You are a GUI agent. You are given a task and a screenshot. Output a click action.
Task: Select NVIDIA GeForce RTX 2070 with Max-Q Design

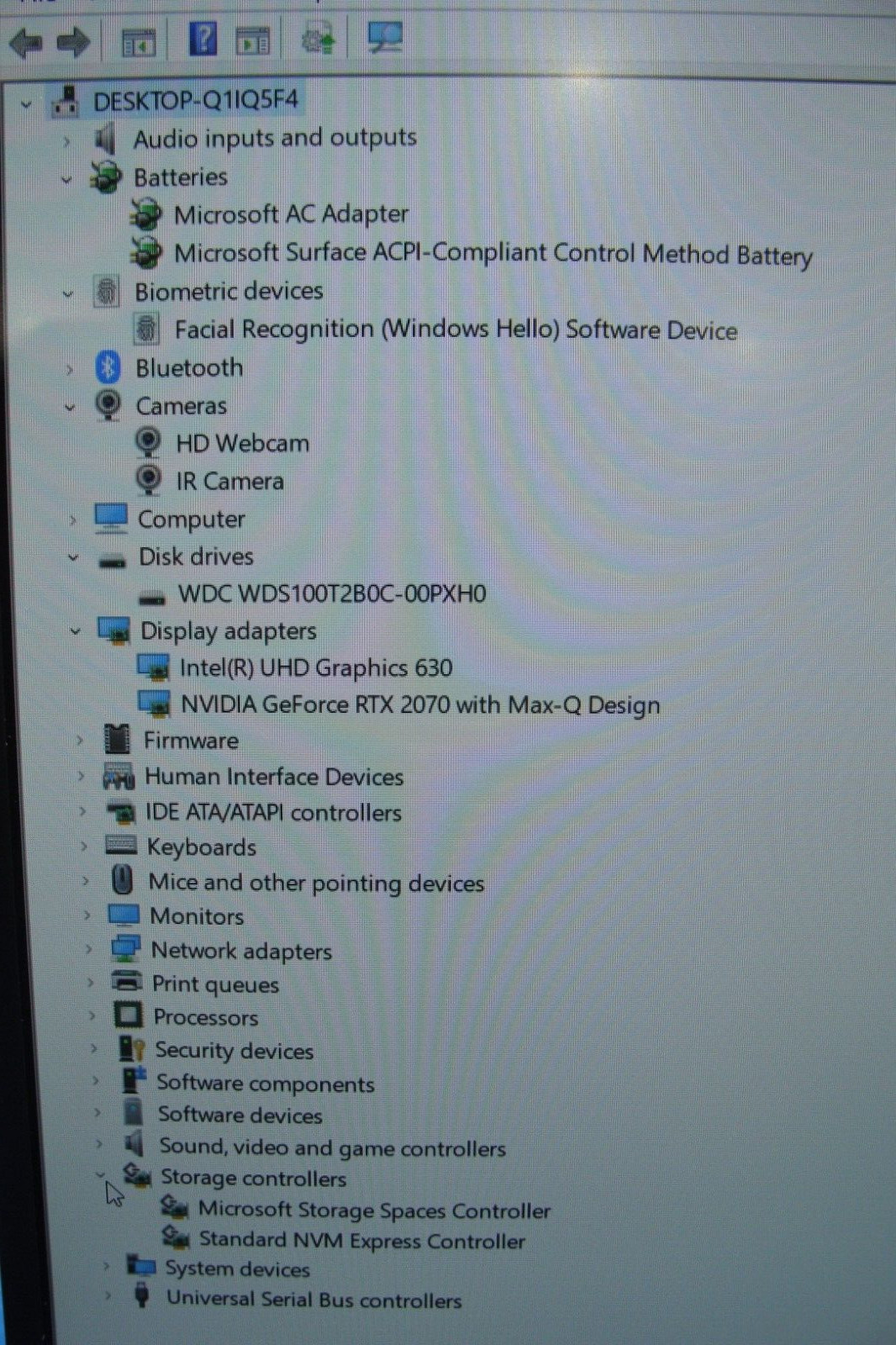click(x=420, y=704)
